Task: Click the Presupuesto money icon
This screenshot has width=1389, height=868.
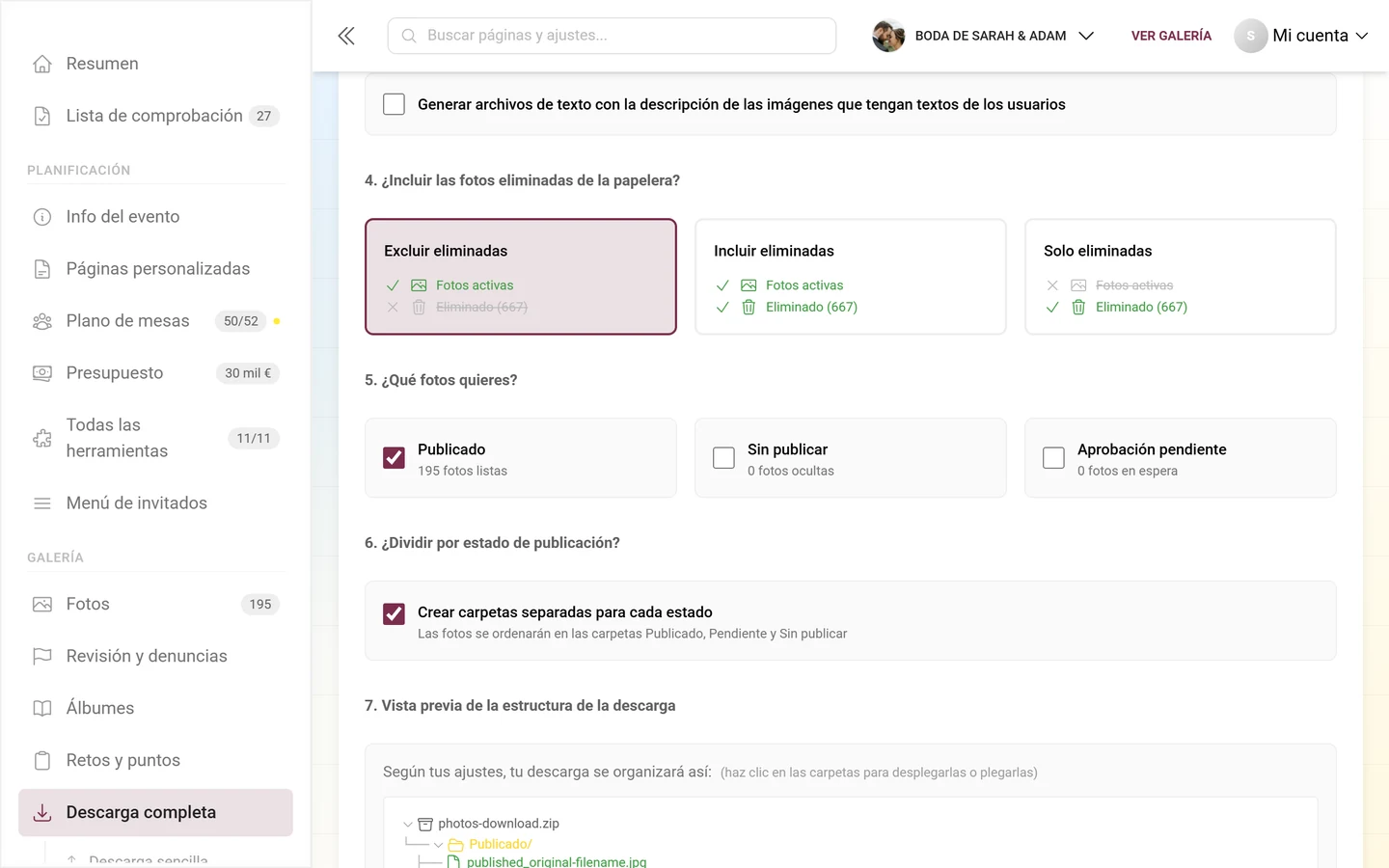Action: coord(42,373)
